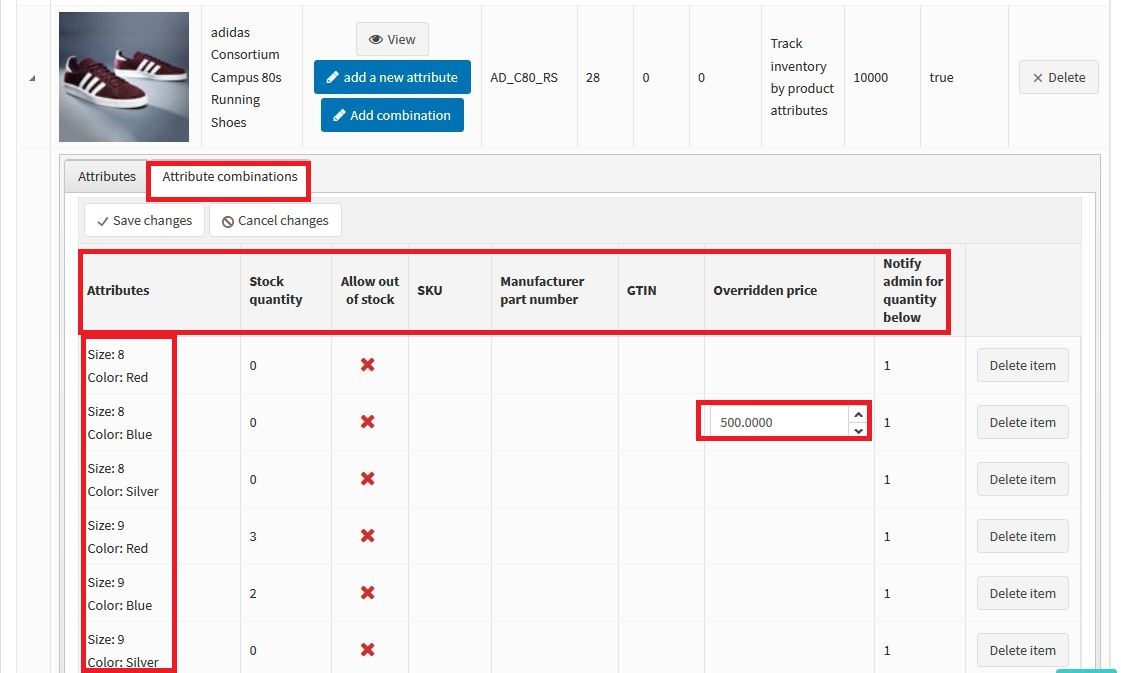The image size is (1121, 673).
Task: Decrease overridden price with down arrow
Action: (x=858, y=431)
